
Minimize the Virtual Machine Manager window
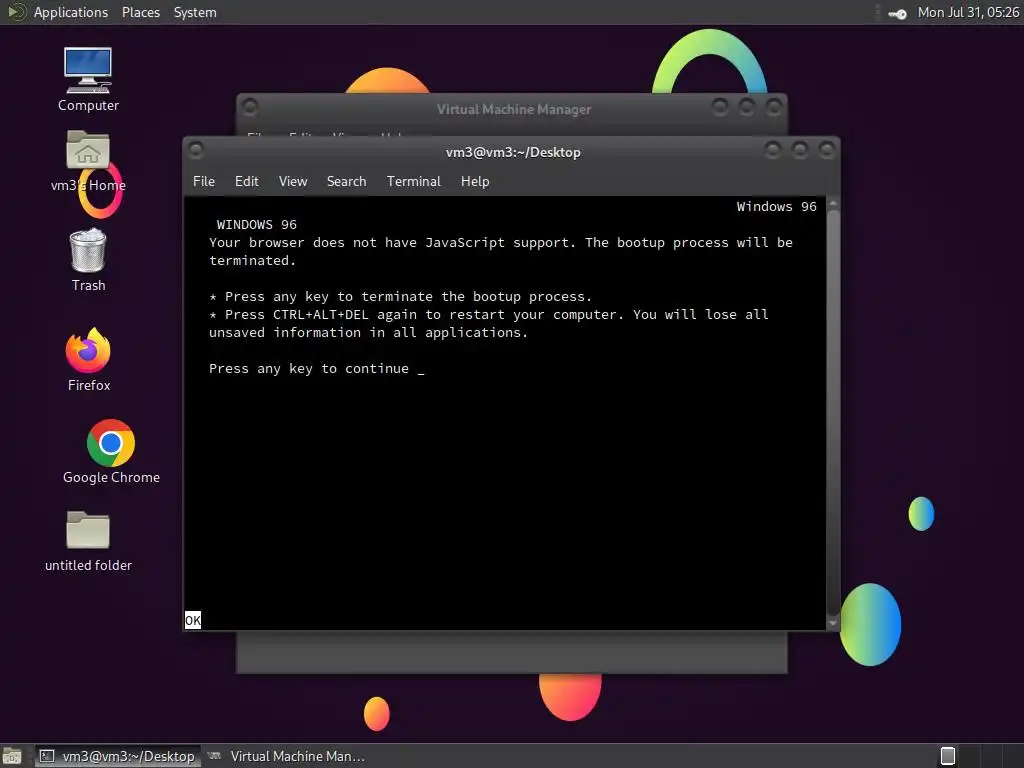click(720, 106)
